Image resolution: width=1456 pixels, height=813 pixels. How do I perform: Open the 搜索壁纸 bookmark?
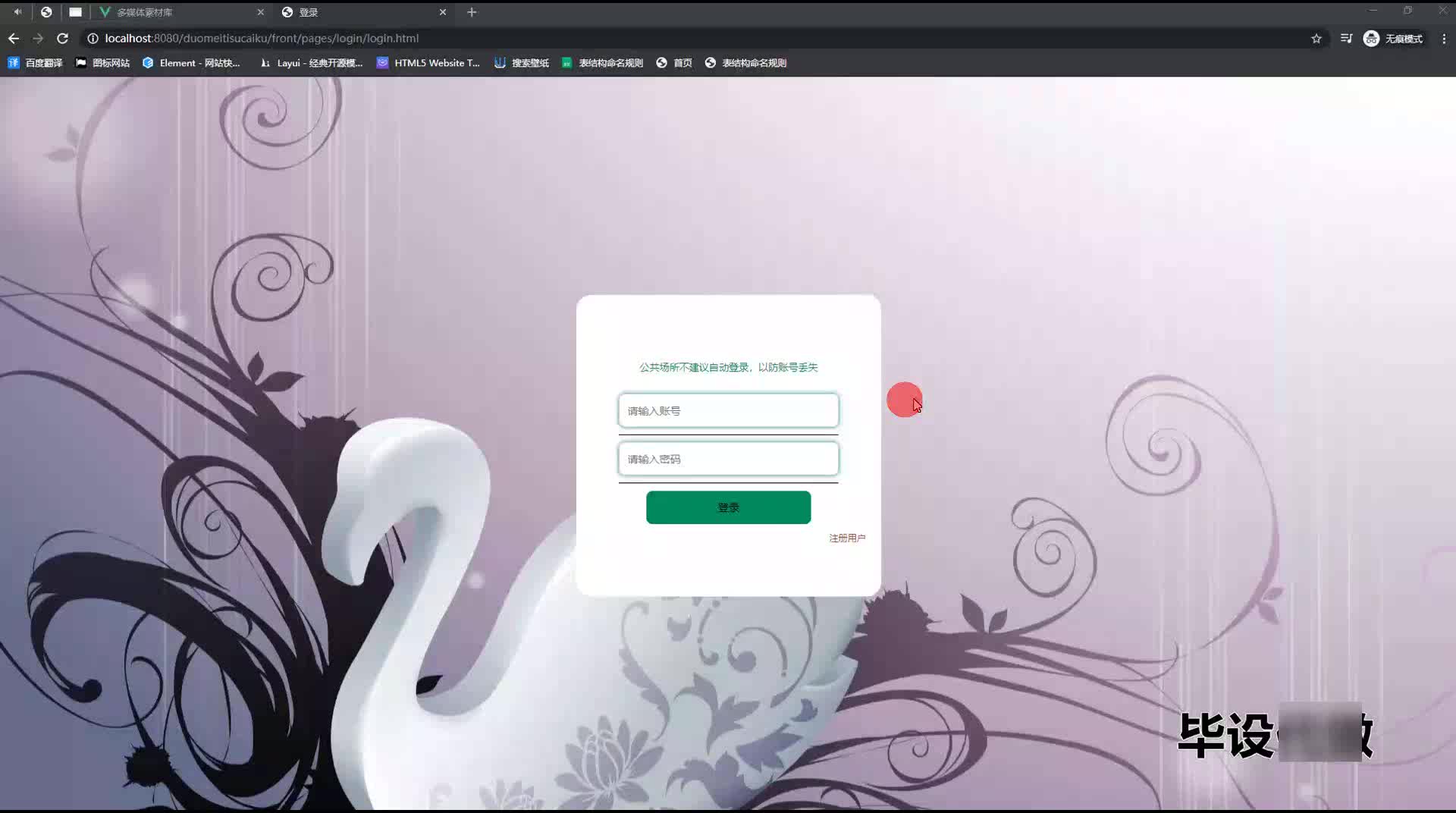tap(522, 63)
